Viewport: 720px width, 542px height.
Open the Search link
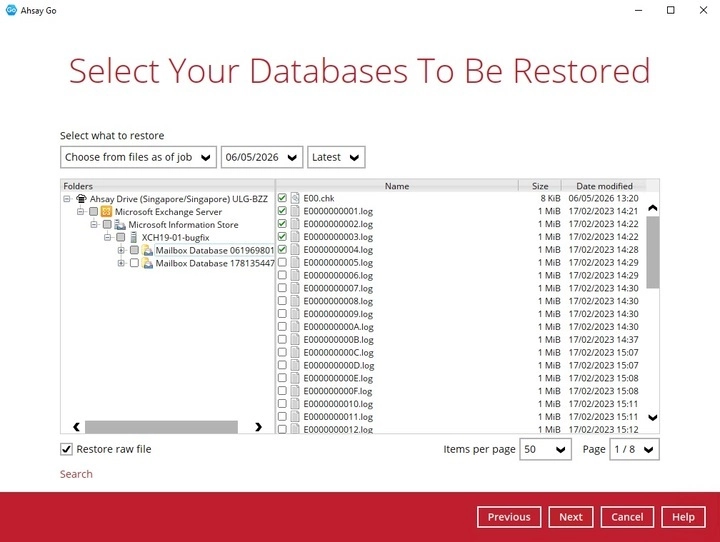[76, 474]
